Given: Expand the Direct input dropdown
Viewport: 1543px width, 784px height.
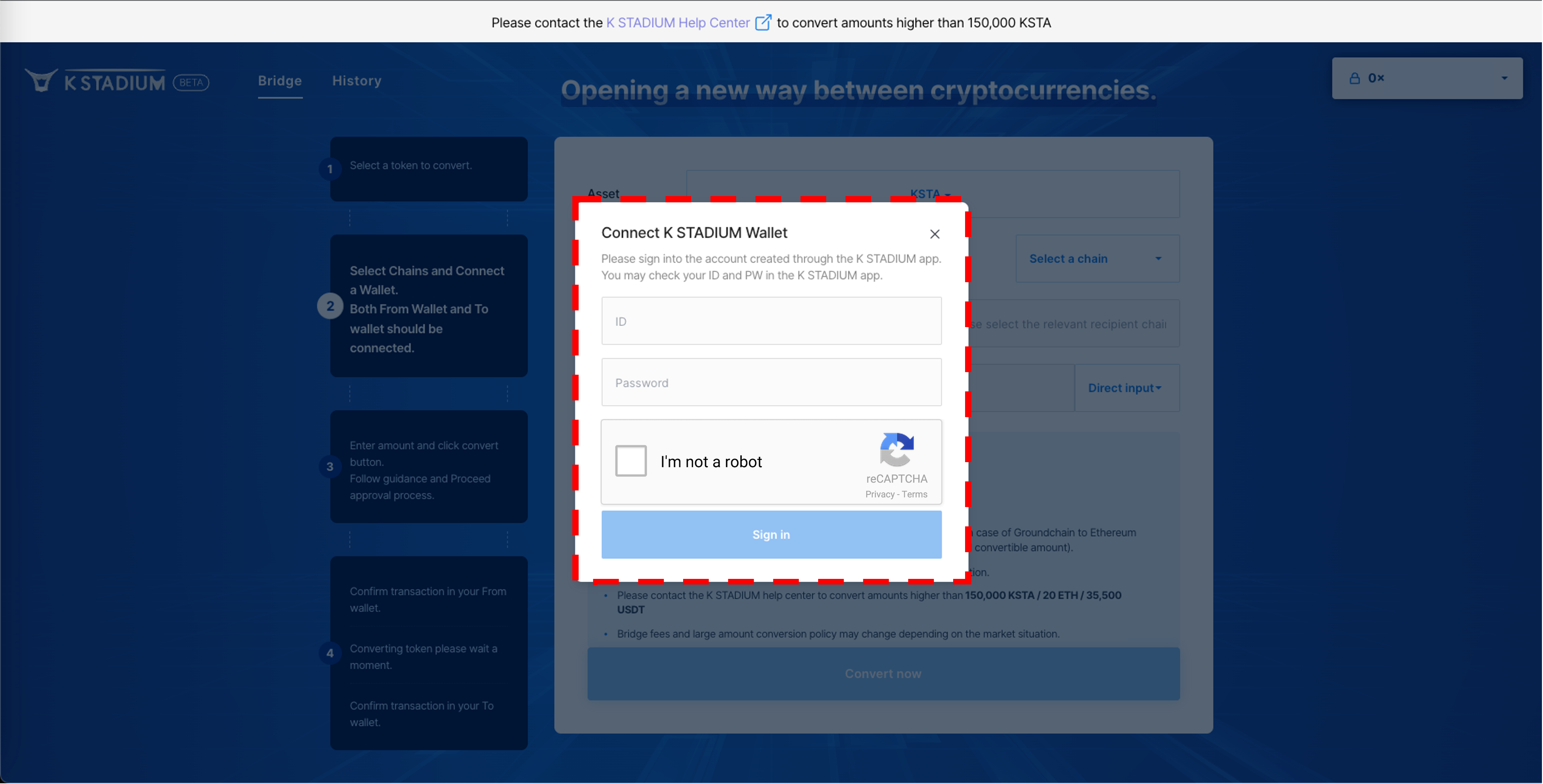Looking at the screenshot, I should 1125,388.
